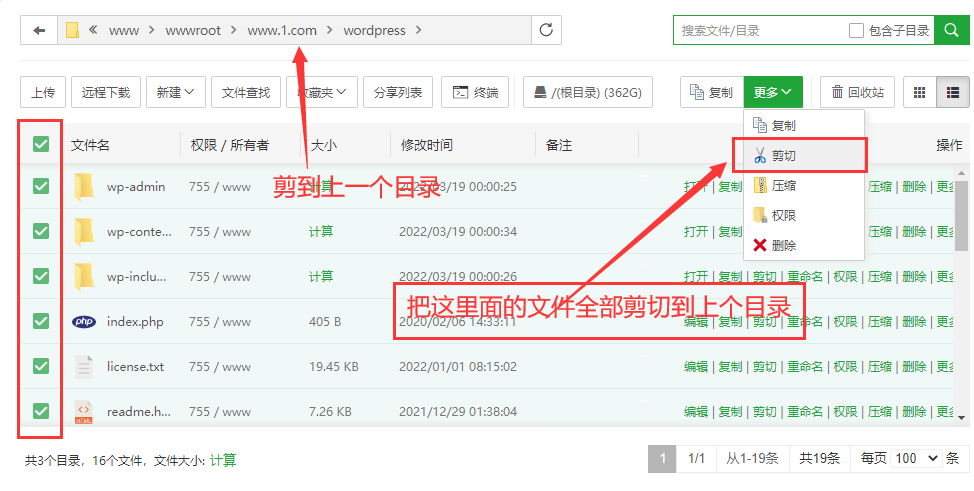Expand collapsed path with double chevron
Screen dimensions: 974x491
(93, 30)
